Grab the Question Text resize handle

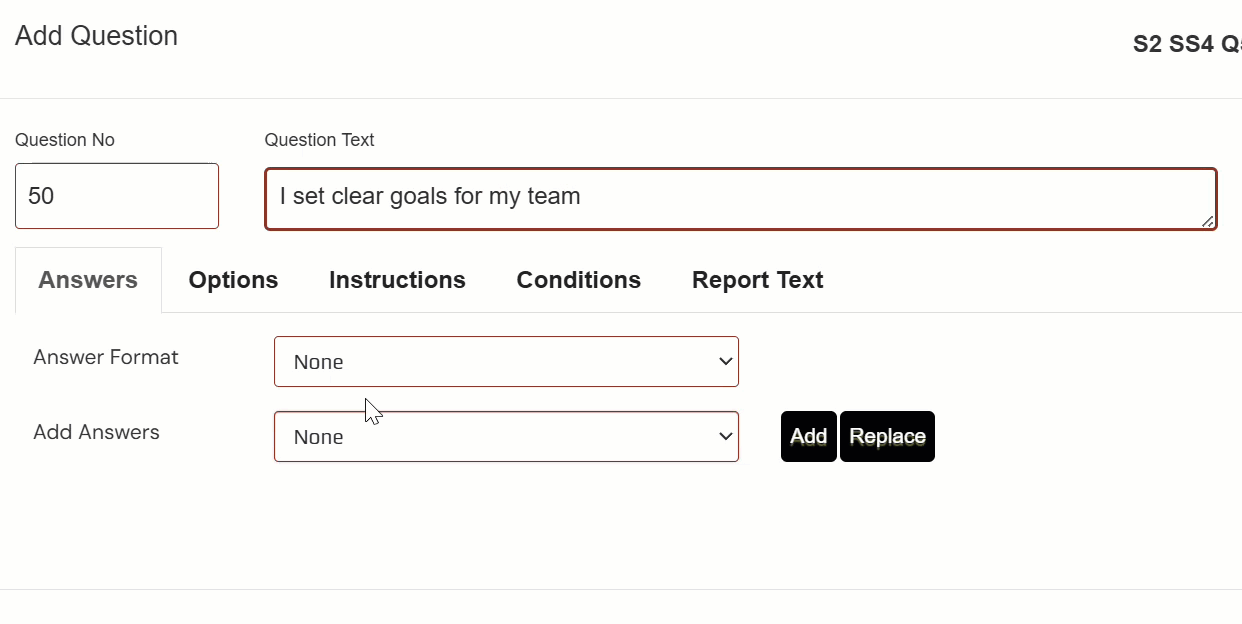pos(1207,221)
